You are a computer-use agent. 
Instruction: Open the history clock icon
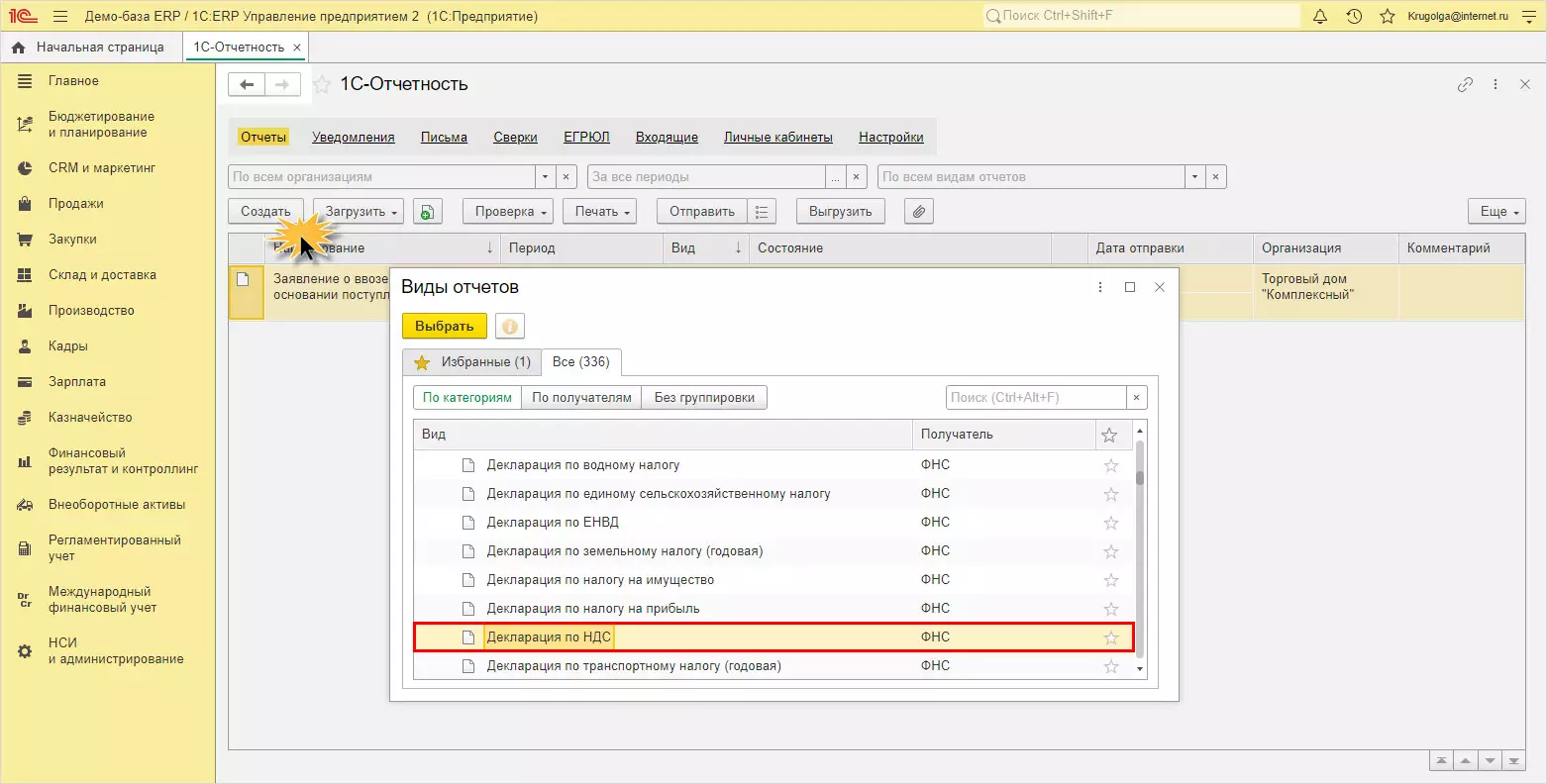(1354, 17)
